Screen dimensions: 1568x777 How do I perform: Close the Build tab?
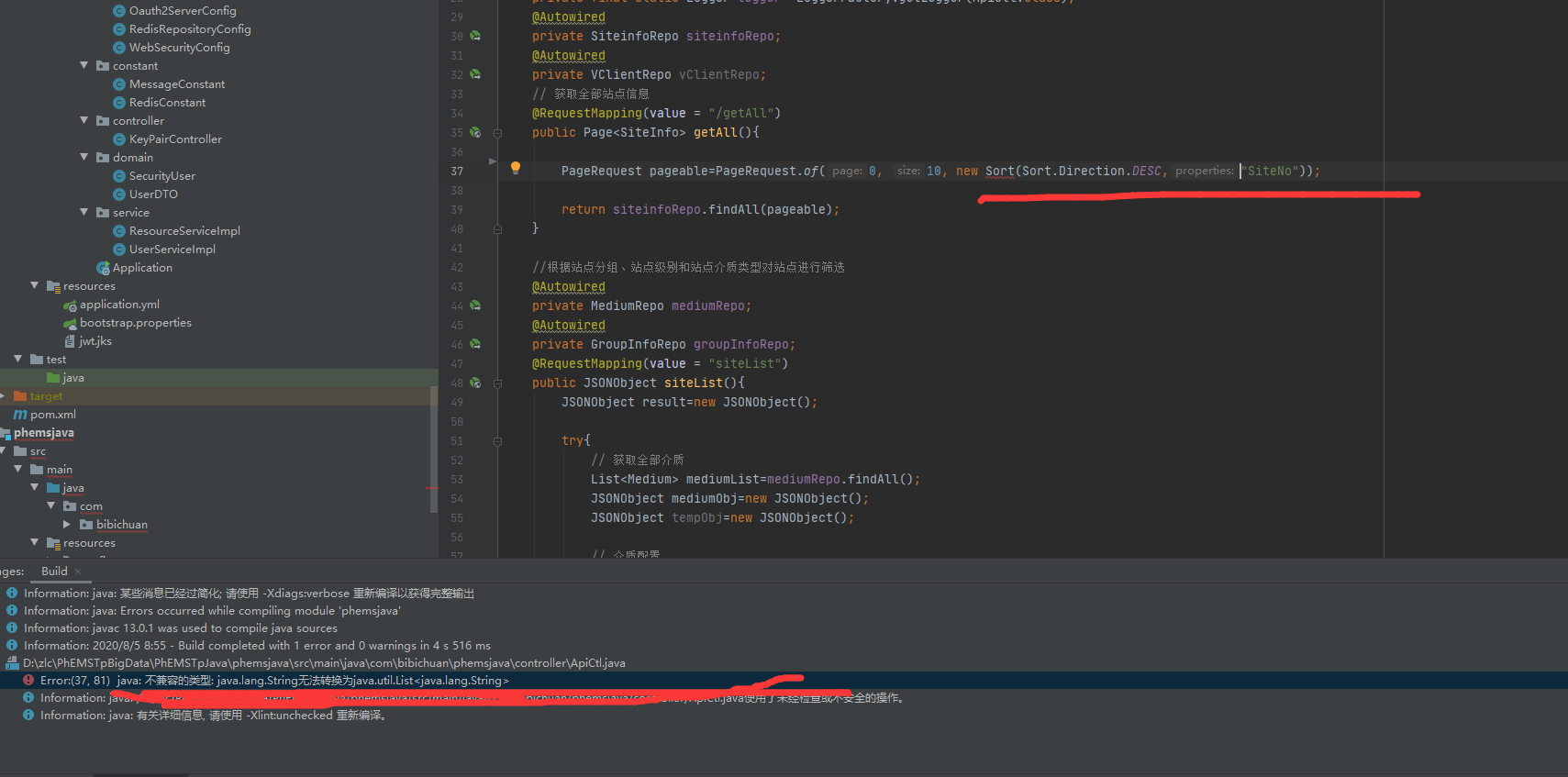tap(78, 572)
